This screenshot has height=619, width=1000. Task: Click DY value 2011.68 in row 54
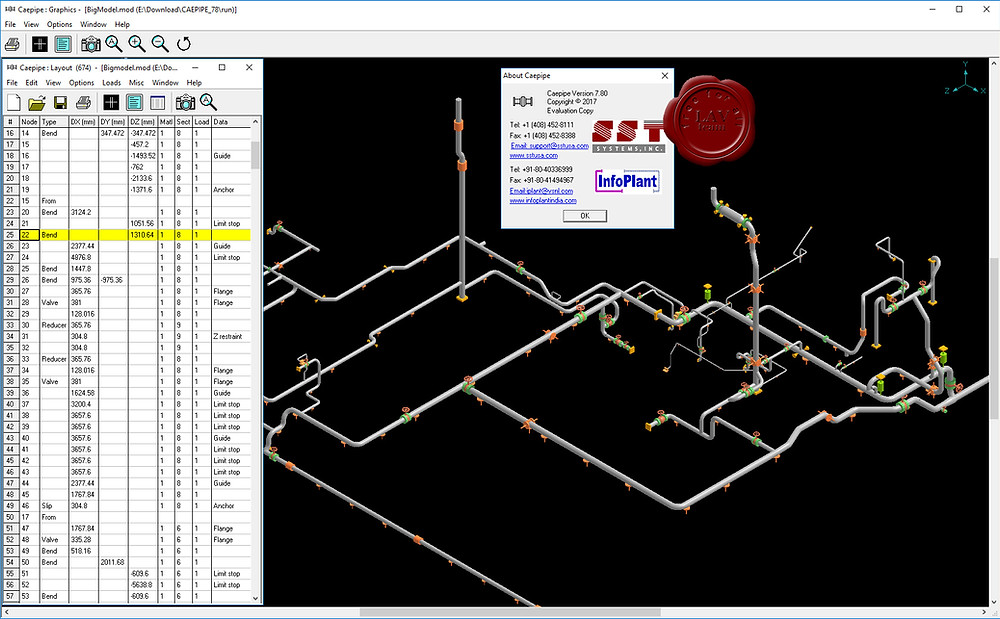pyautogui.click(x=113, y=562)
